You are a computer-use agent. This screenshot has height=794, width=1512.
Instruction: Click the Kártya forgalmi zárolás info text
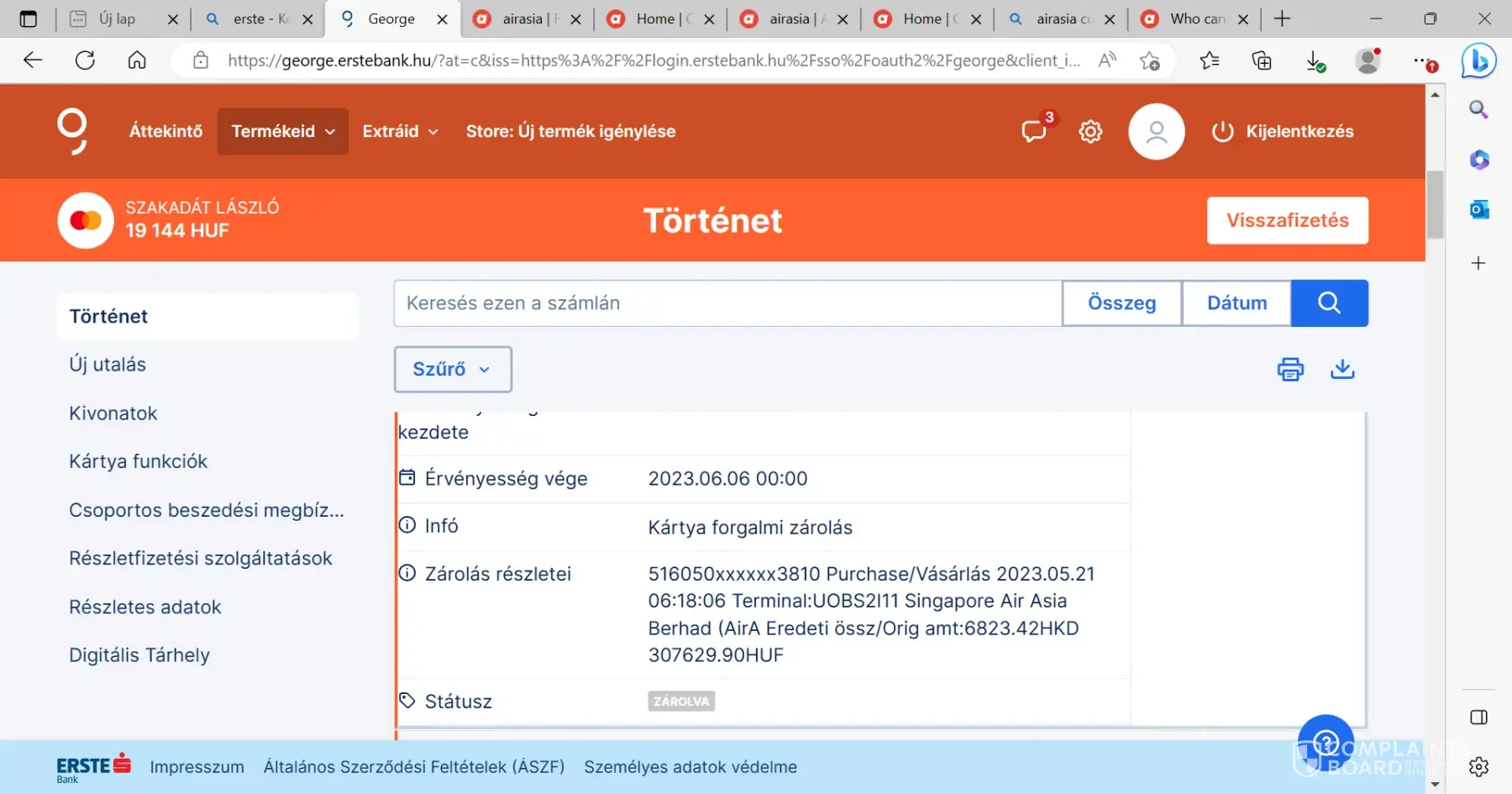pos(750,528)
